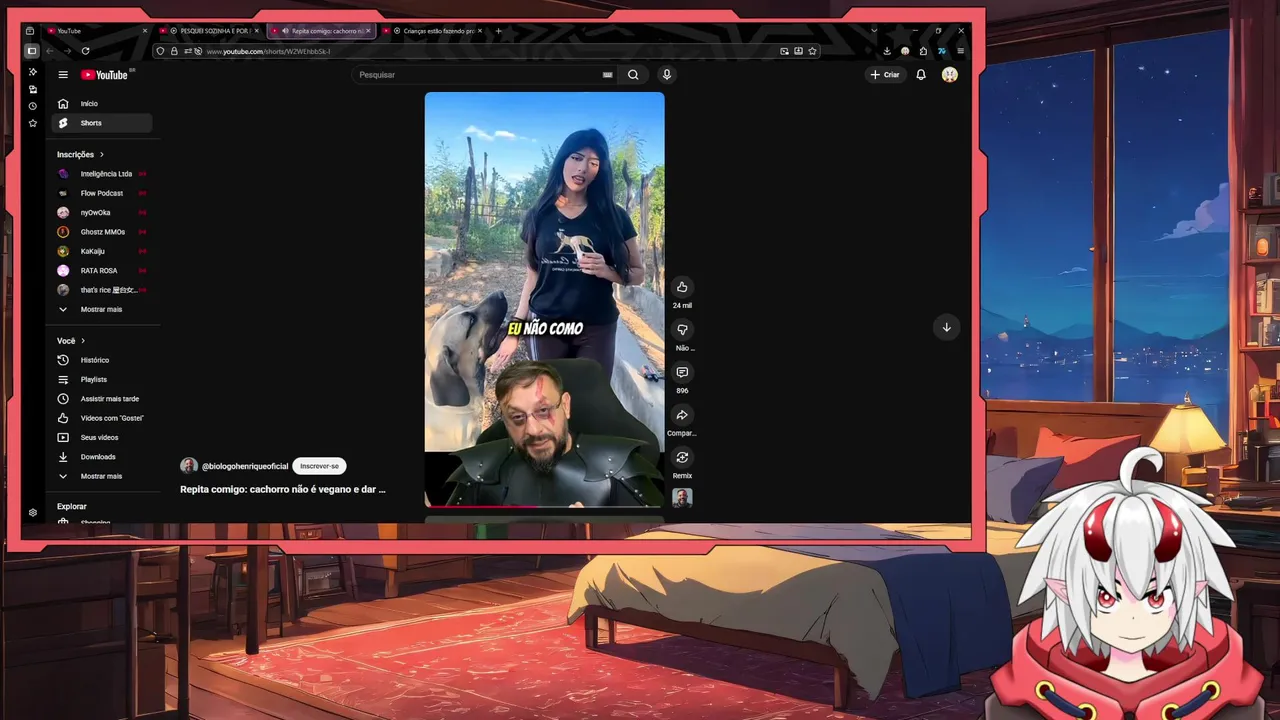Open bookmarks star in browser sidebar
Image resolution: width=1280 pixels, height=720 pixels.
(x=32, y=123)
